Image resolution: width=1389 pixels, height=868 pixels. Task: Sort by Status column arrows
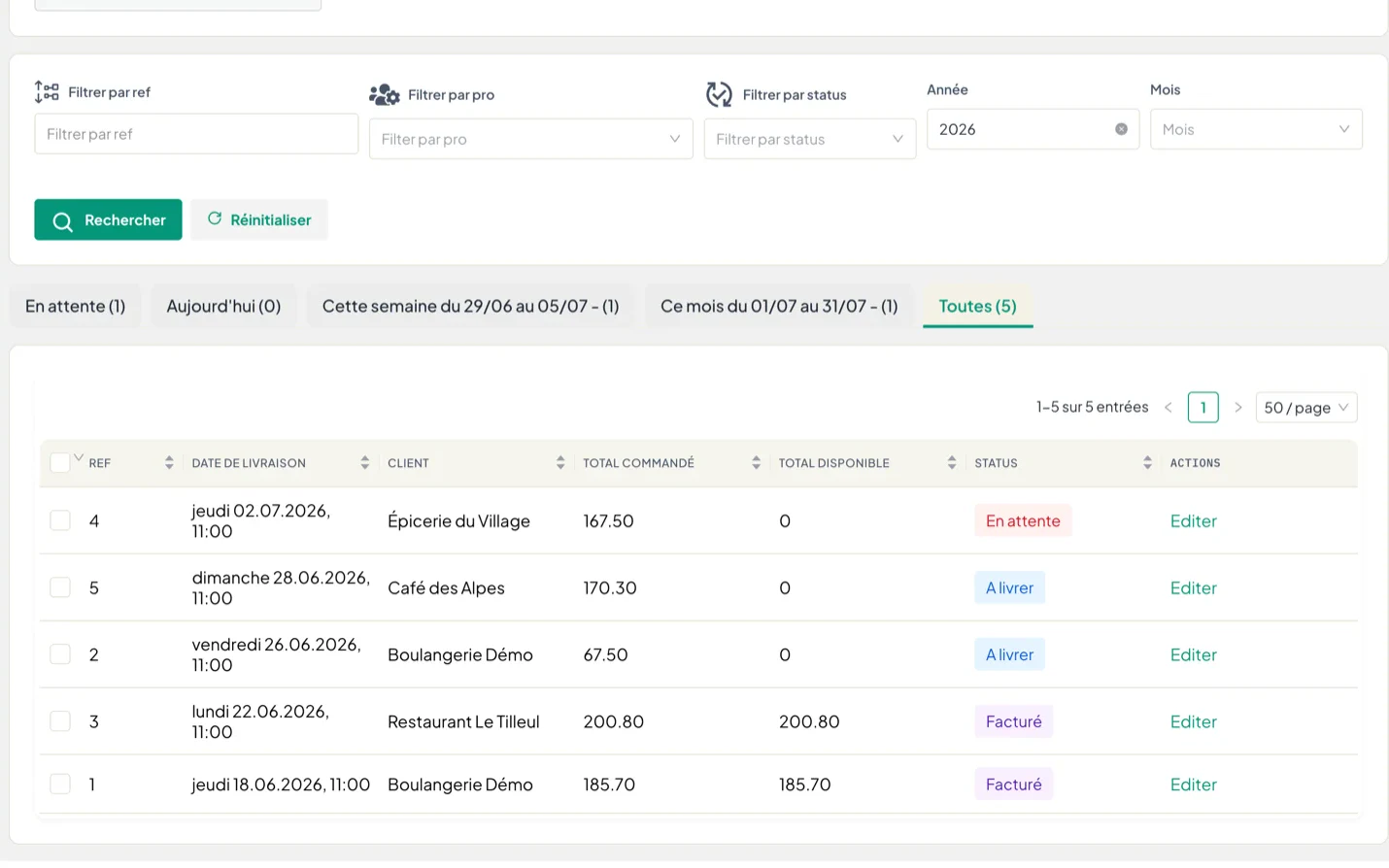pos(1147,463)
